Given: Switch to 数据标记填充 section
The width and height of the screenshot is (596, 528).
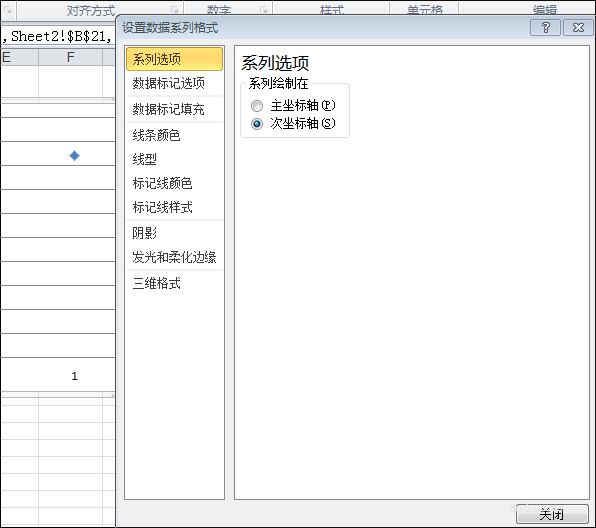Looking at the screenshot, I should click(x=174, y=109).
